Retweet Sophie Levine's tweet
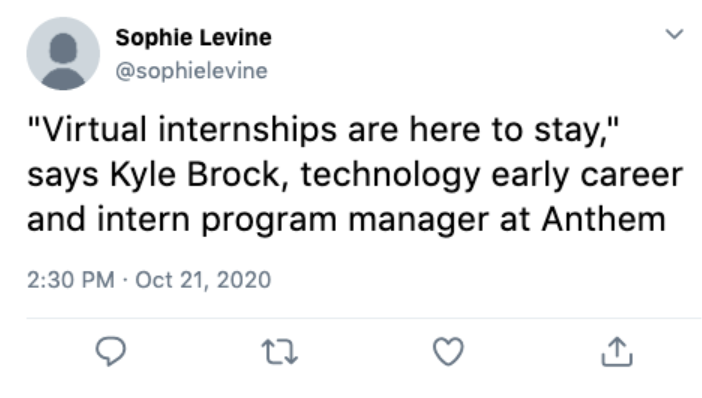Image resolution: width=702 pixels, height=398 pixels. tap(279, 352)
